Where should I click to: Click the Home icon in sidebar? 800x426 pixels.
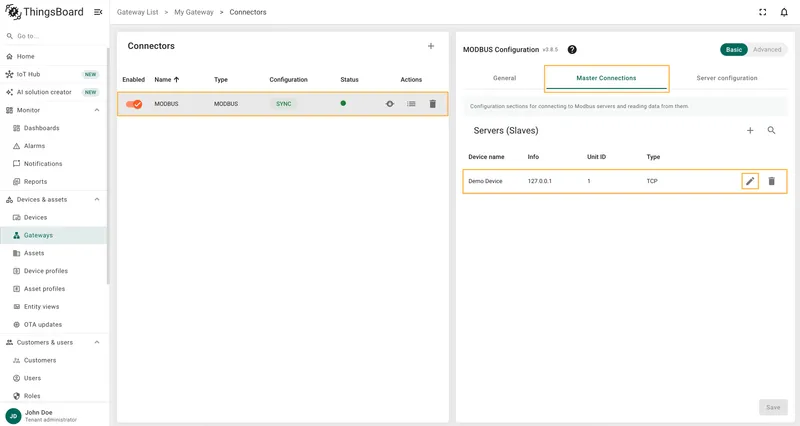(x=9, y=57)
